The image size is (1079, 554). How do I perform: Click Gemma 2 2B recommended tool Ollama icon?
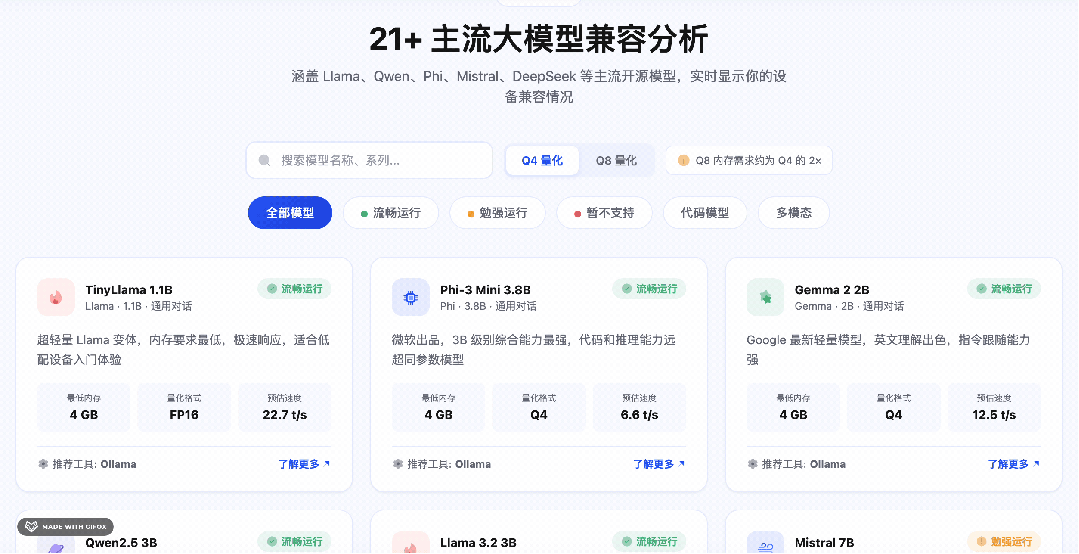click(752, 464)
